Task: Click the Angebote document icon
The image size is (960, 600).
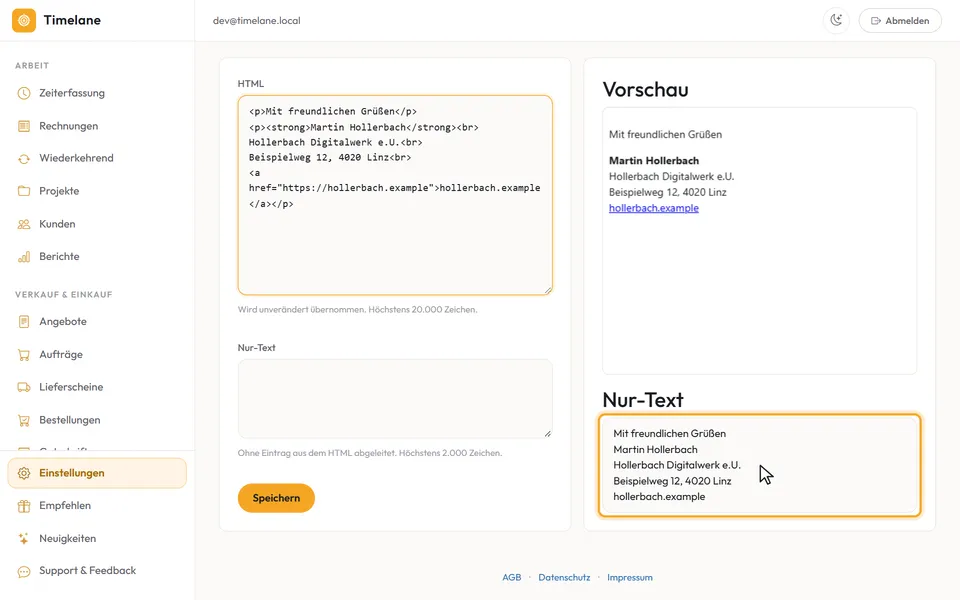Action: [x=24, y=321]
